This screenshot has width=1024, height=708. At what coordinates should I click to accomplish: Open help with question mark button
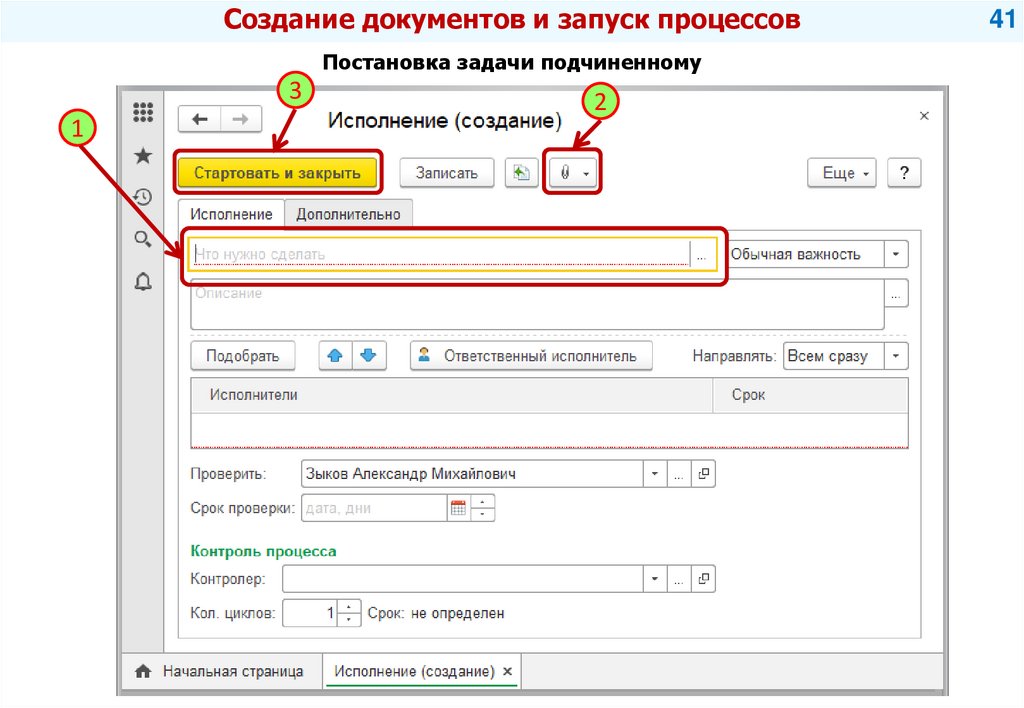(904, 173)
